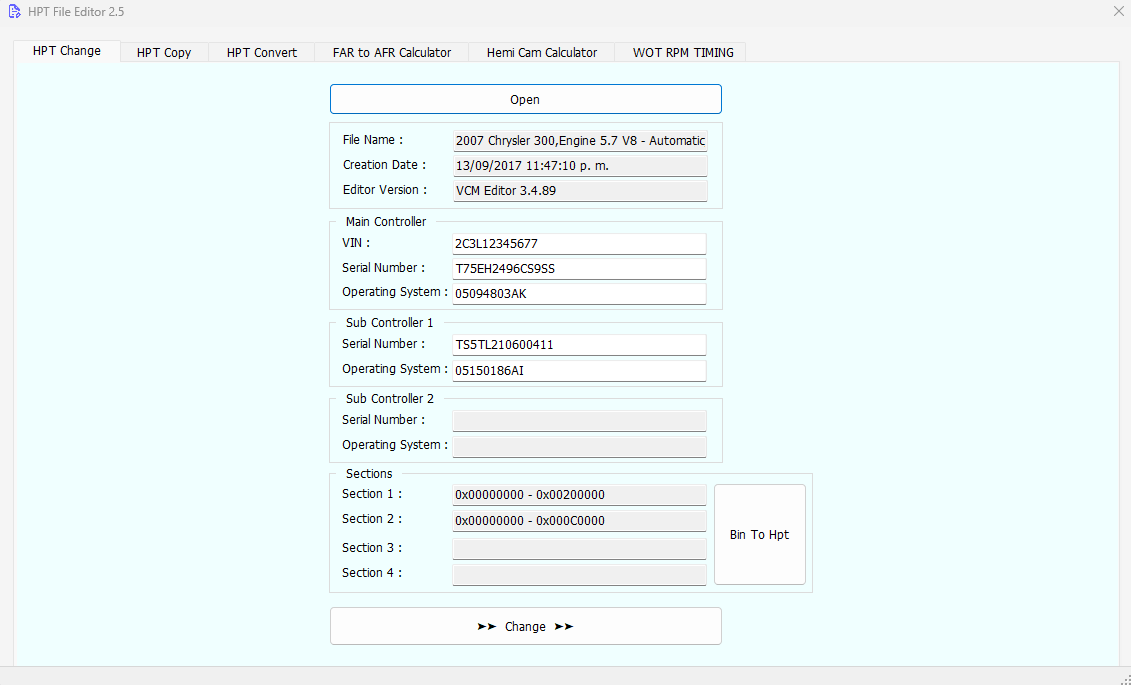Viewport: 1131px width, 685px height.
Task: Focus the Sub Controller 1 Serial Number field
Action: click(579, 345)
